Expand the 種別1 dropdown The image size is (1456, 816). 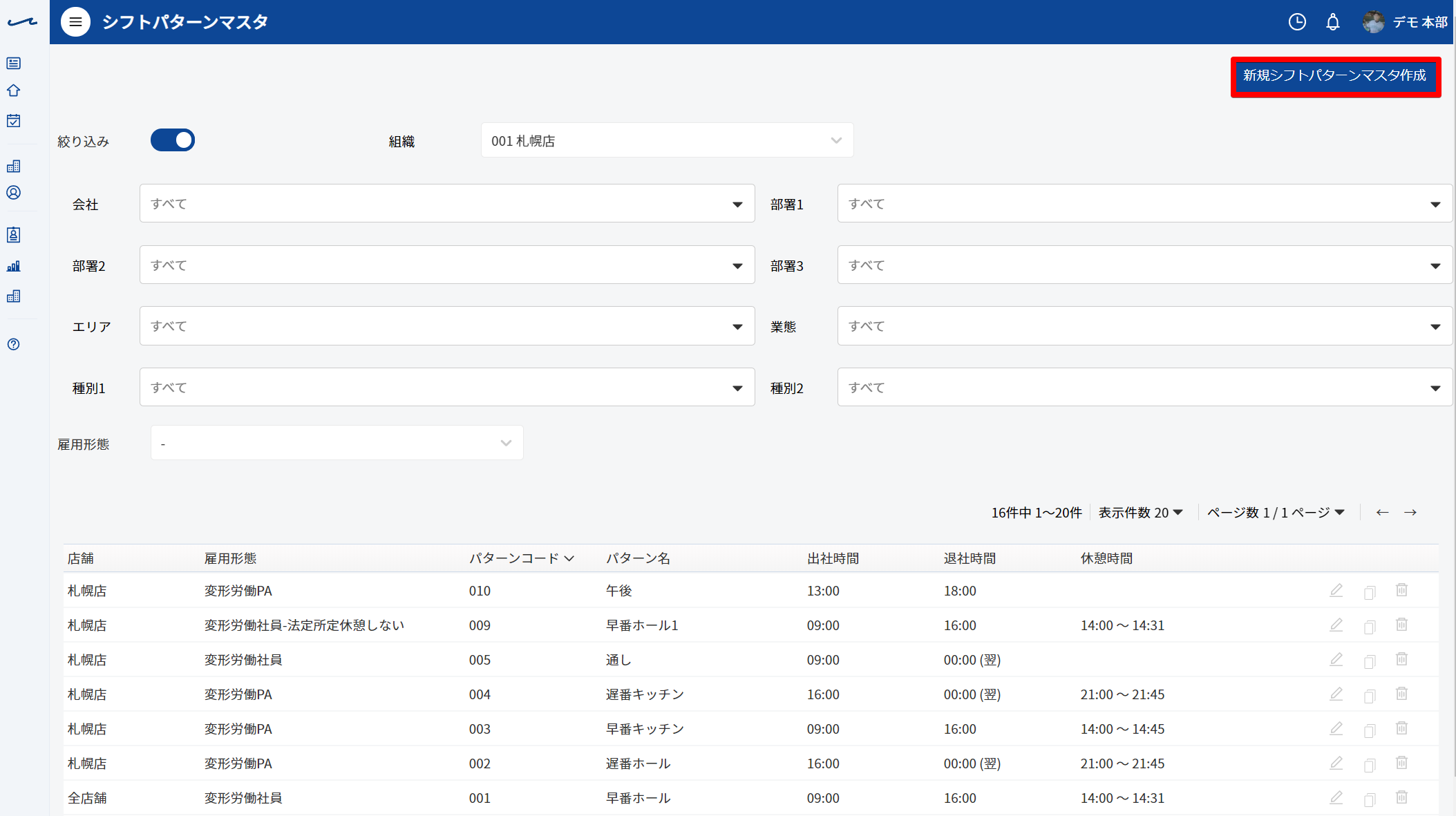pyautogui.click(x=447, y=388)
